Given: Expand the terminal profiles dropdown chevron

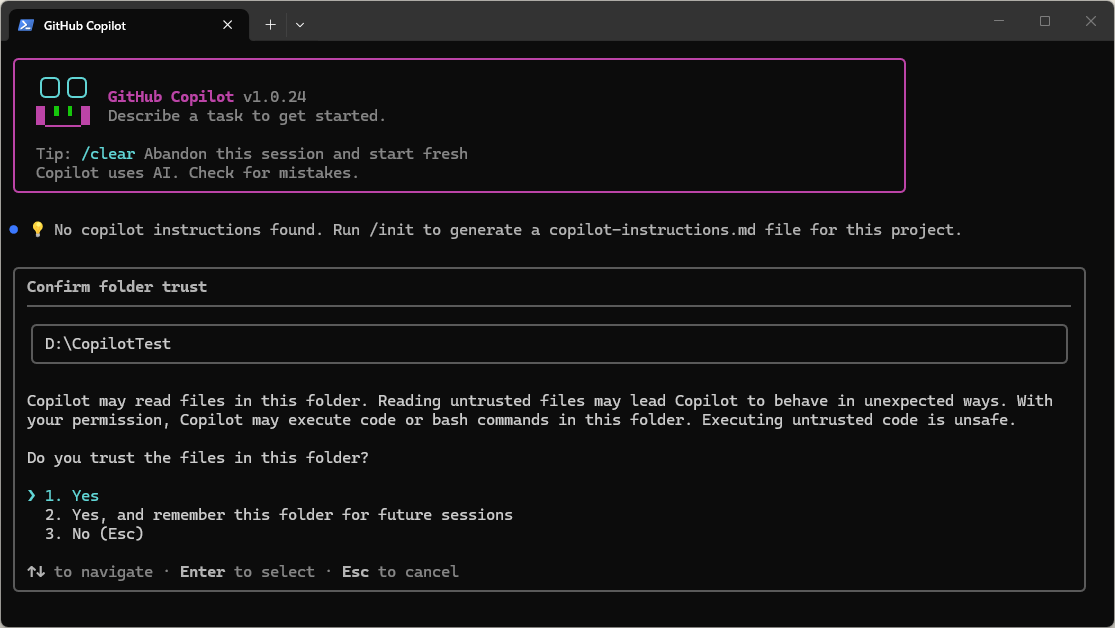Looking at the screenshot, I should click(x=300, y=25).
